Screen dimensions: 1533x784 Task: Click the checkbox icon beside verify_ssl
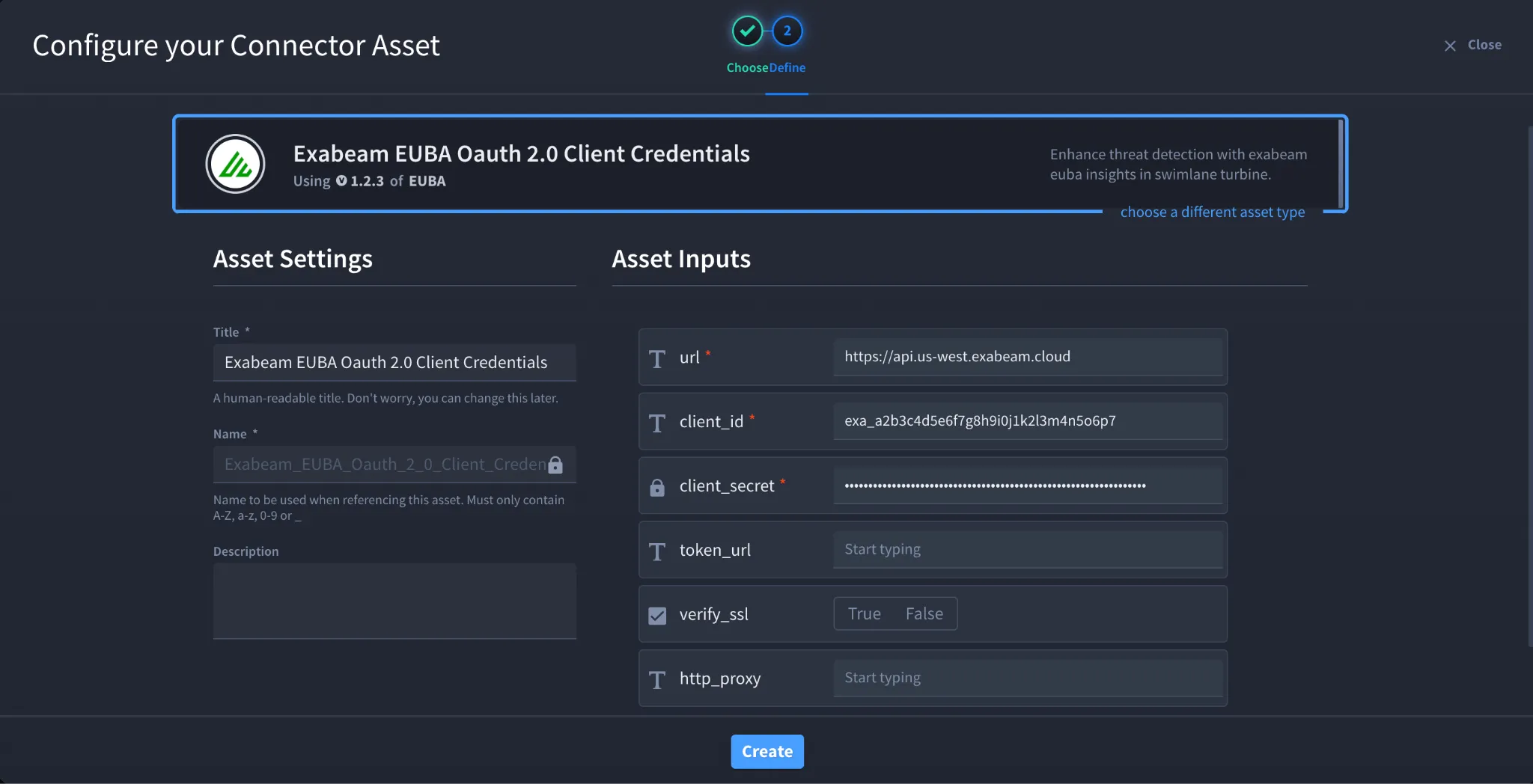(657, 616)
